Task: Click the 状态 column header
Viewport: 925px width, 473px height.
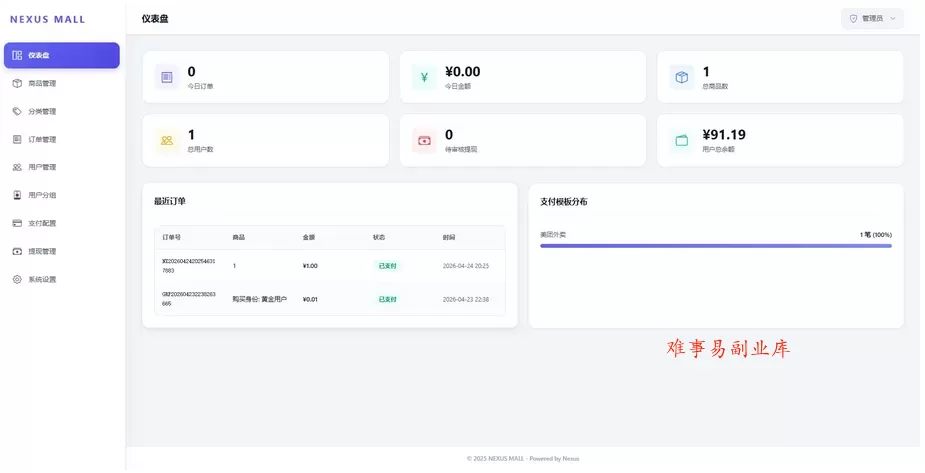Action: [x=379, y=237]
